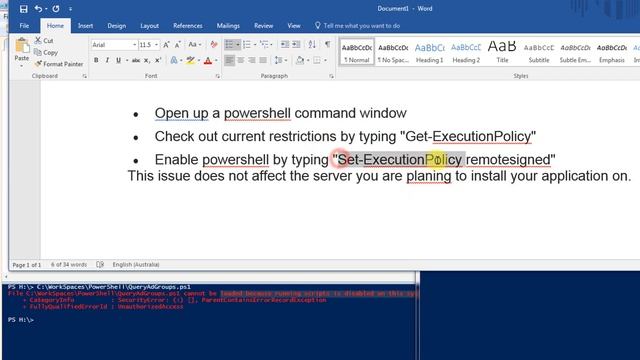Open Paragraph dialog launcher

pyautogui.click(x=331, y=76)
